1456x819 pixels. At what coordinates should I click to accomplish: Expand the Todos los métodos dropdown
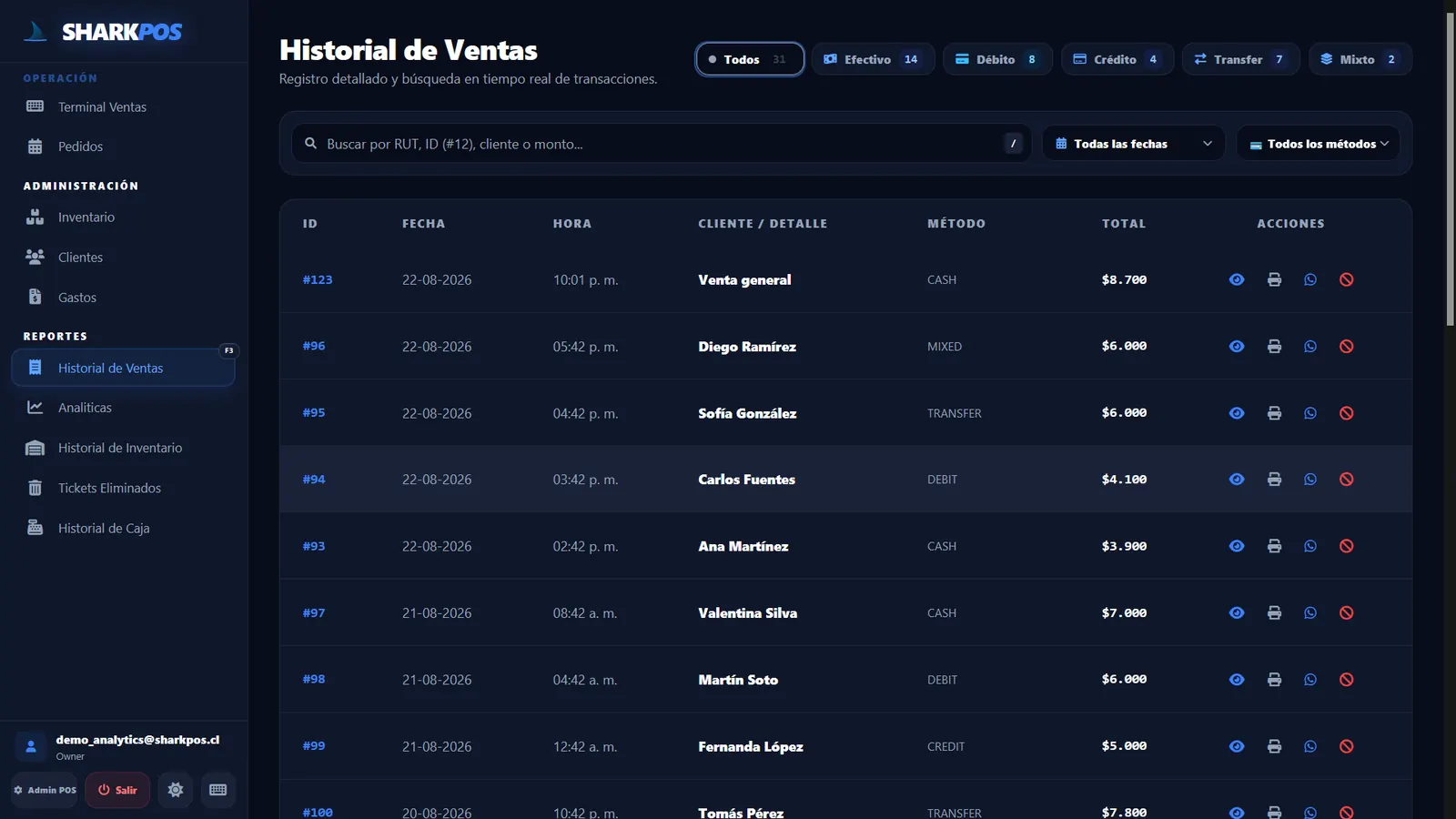click(x=1318, y=144)
